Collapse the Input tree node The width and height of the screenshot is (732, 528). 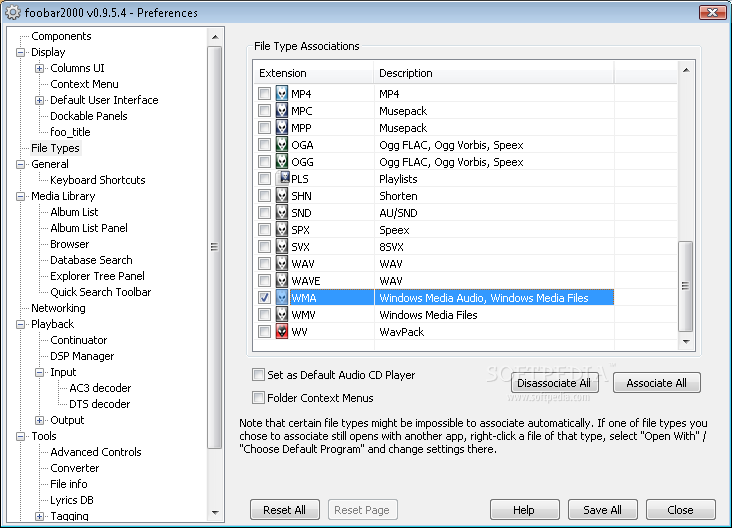click(x=39, y=372)
